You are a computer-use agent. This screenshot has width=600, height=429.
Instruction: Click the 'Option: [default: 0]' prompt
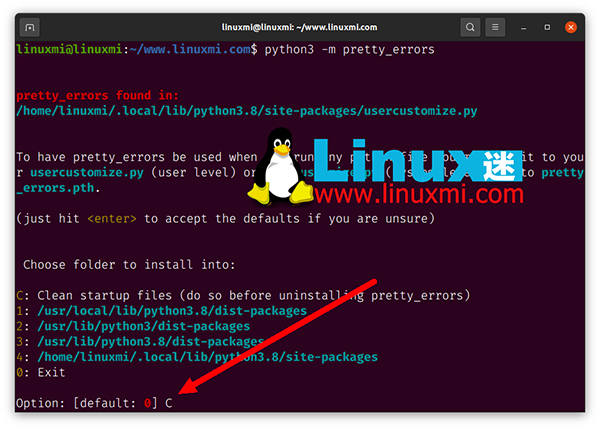(86, 403)
